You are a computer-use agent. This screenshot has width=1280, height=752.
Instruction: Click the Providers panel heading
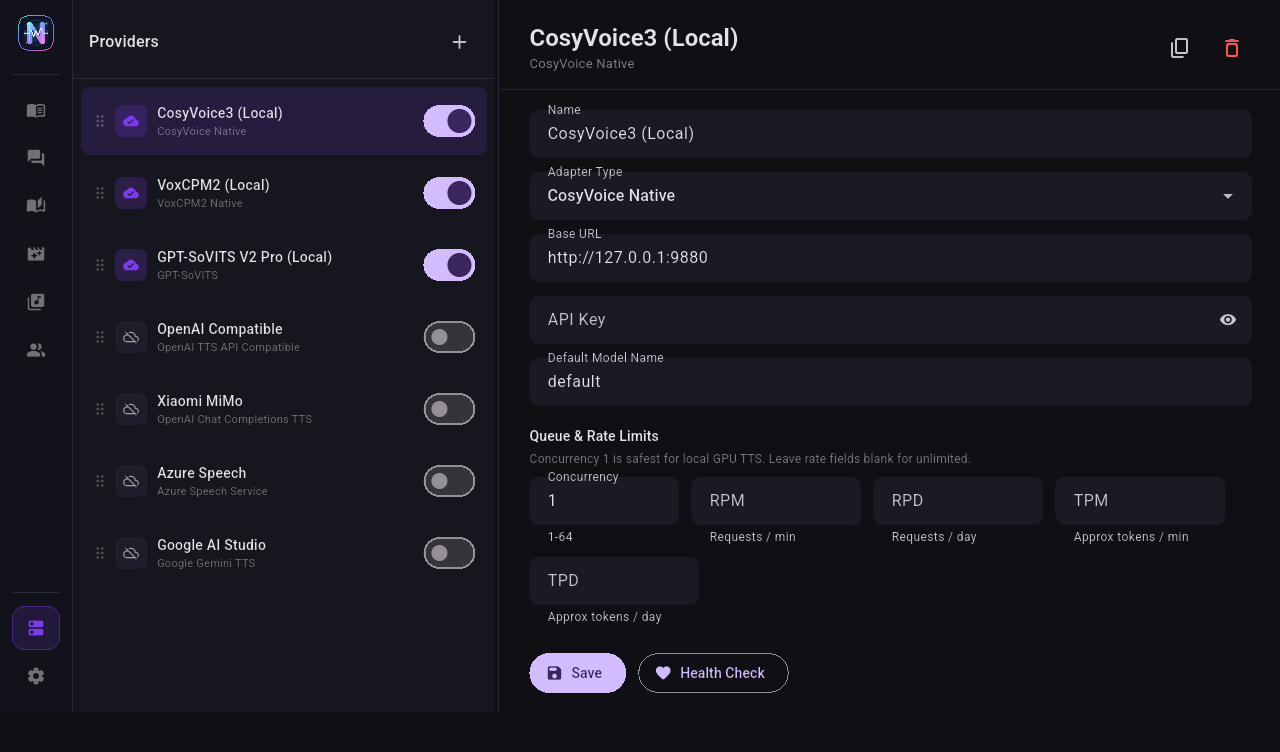point(124,42)
